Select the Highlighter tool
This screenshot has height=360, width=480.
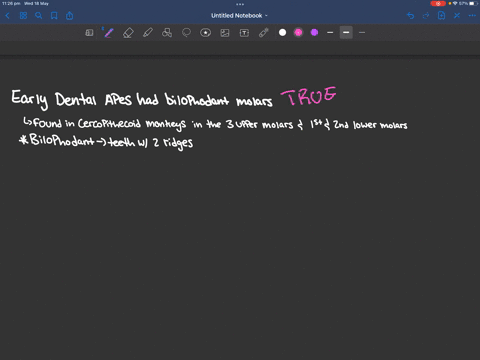point(148,33)
